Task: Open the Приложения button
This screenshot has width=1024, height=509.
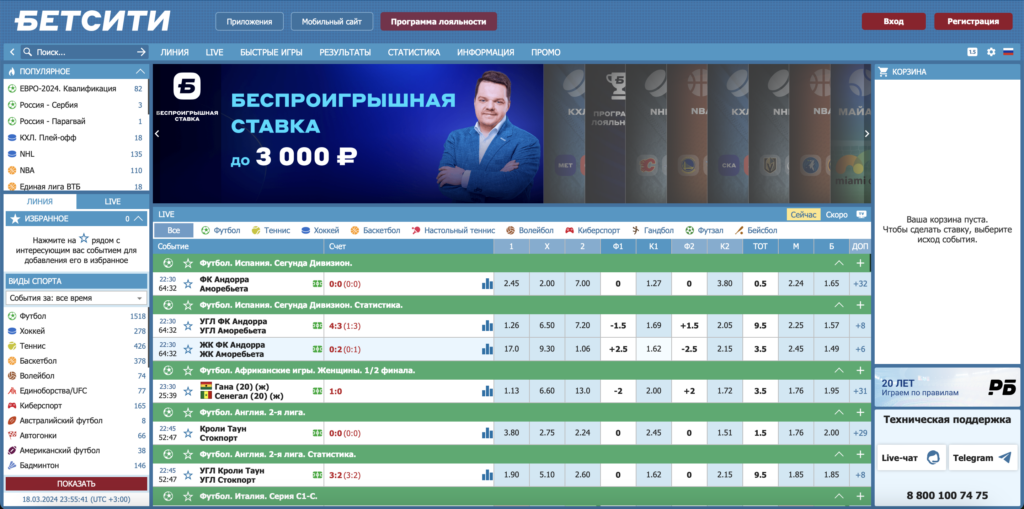Action: 249,22
